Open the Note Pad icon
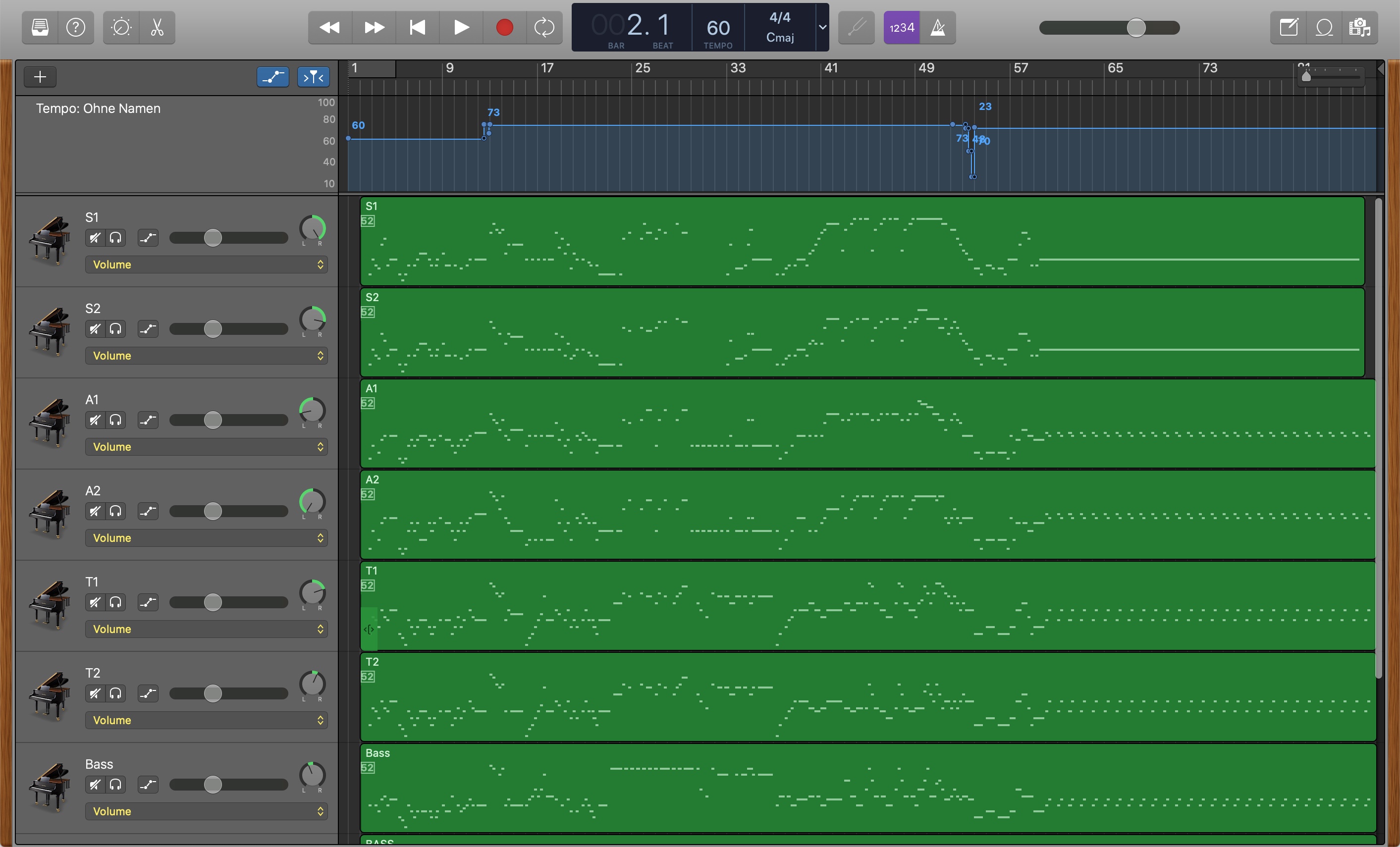The image size is (1400, 847). (x=1289, y=27)
